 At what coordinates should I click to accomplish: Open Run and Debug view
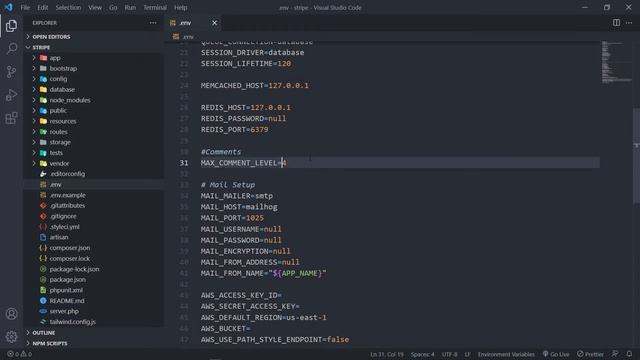click(11, 95)
